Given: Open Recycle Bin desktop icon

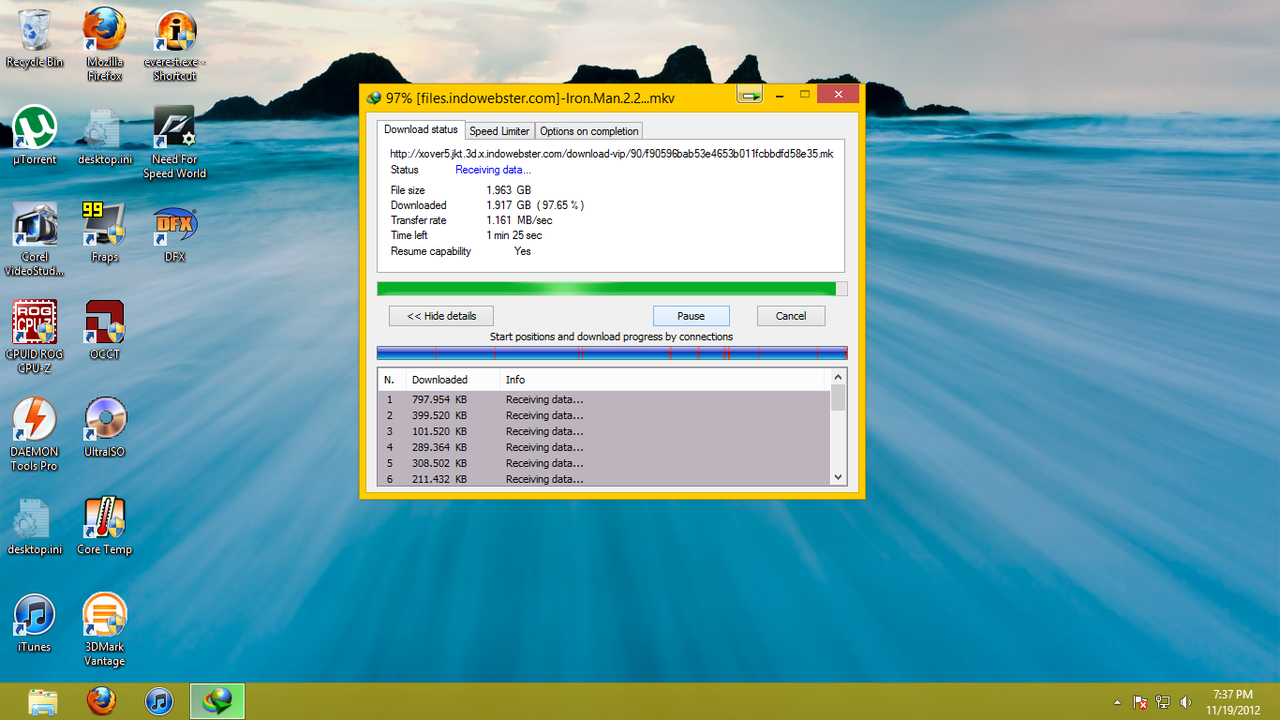Looking at the screenshot, I should 34,38.
